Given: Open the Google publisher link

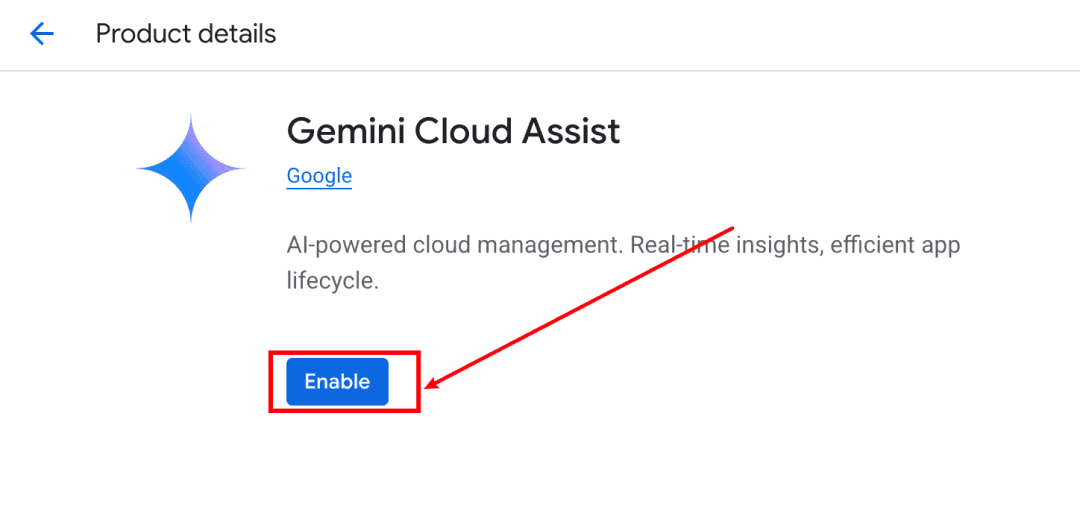Looking at the screenshot, I should [x=319, y=176].
